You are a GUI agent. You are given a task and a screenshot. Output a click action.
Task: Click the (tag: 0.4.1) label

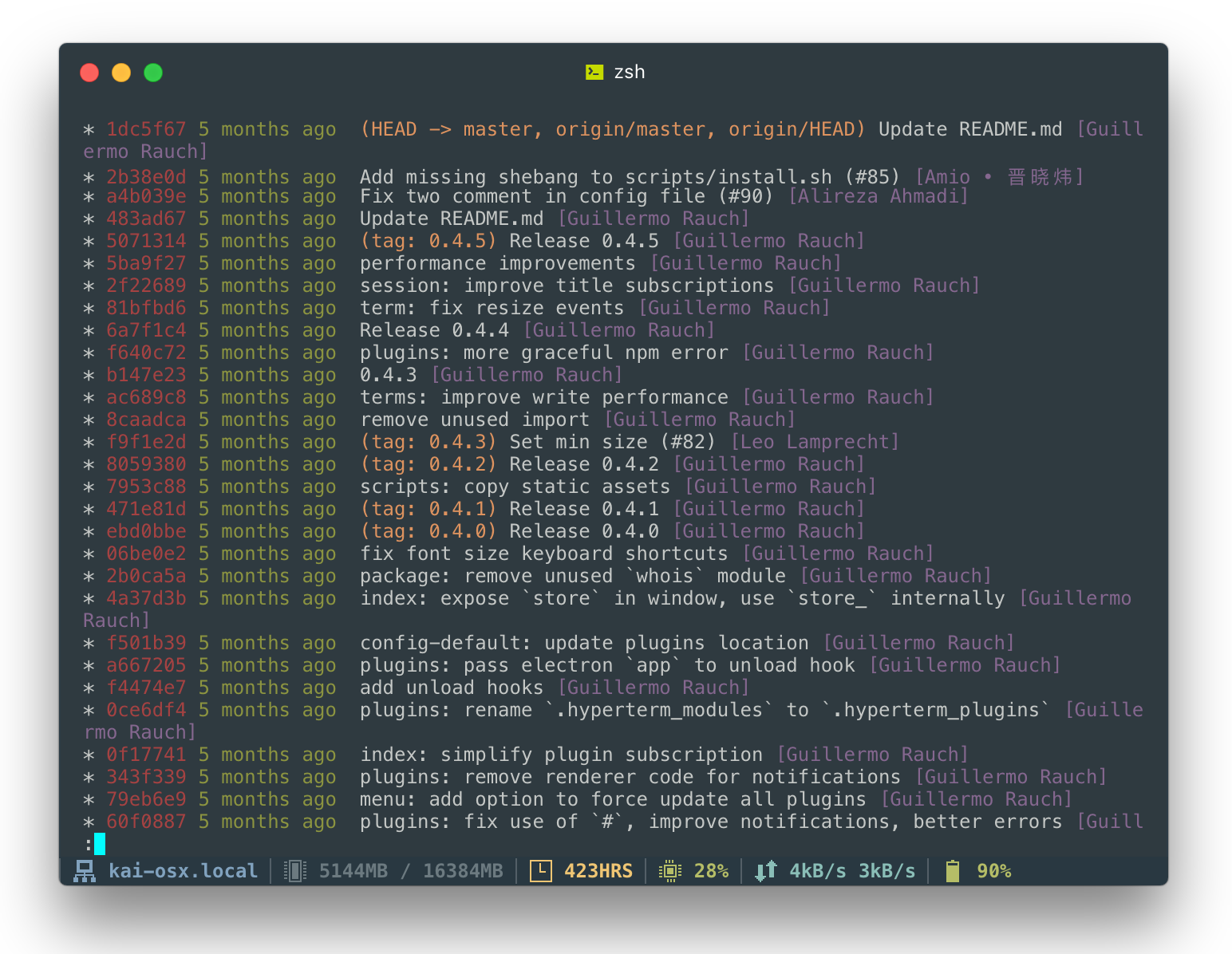(428, 509)
